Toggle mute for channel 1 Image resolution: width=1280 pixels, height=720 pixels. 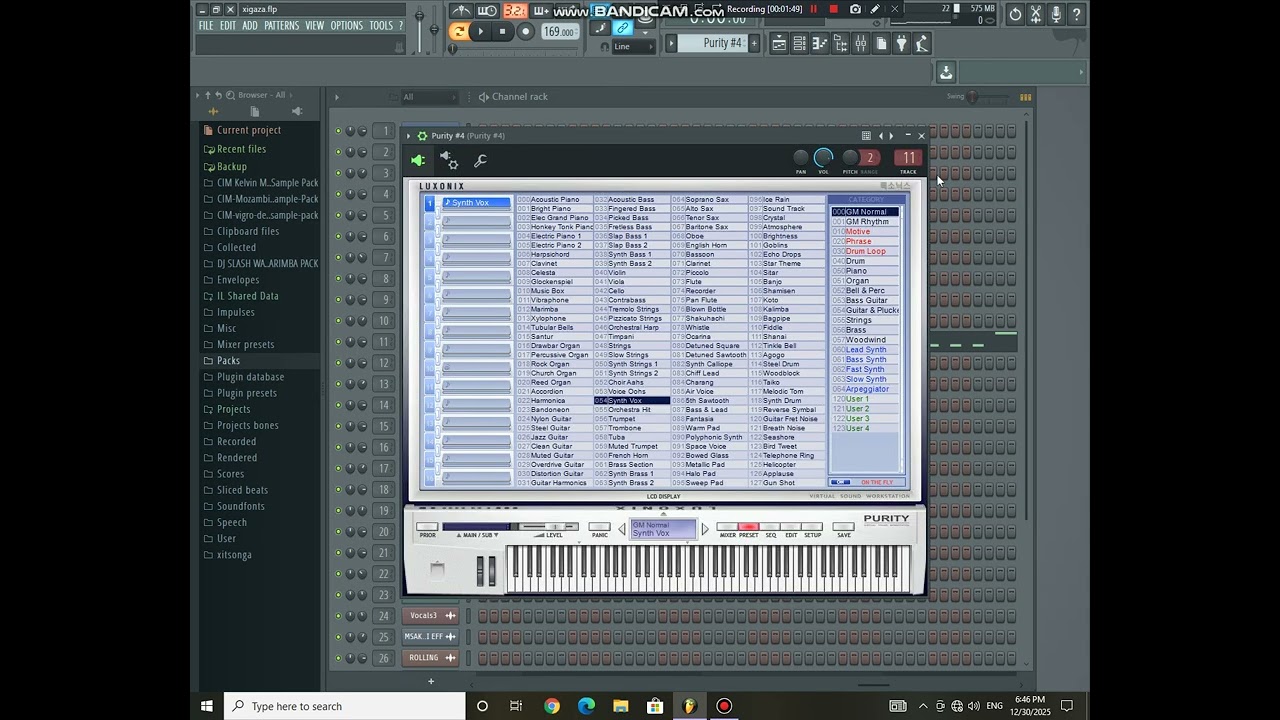(x=338, y=131)
